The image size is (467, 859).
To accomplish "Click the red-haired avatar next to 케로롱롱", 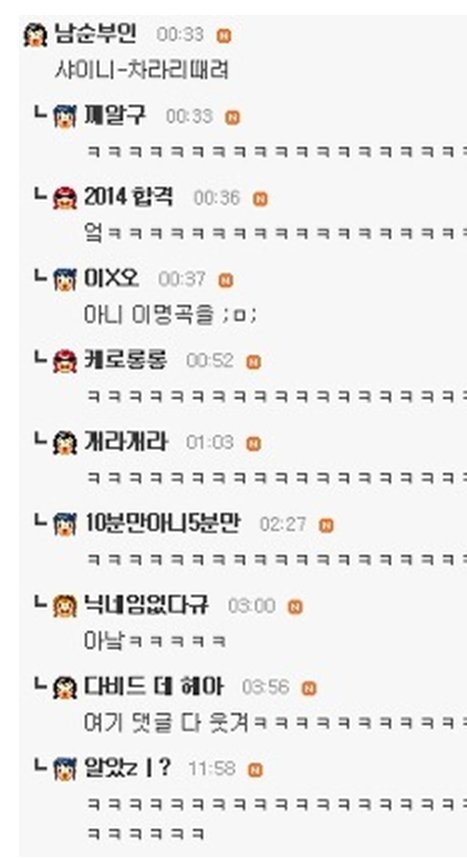I will (65, 362).
